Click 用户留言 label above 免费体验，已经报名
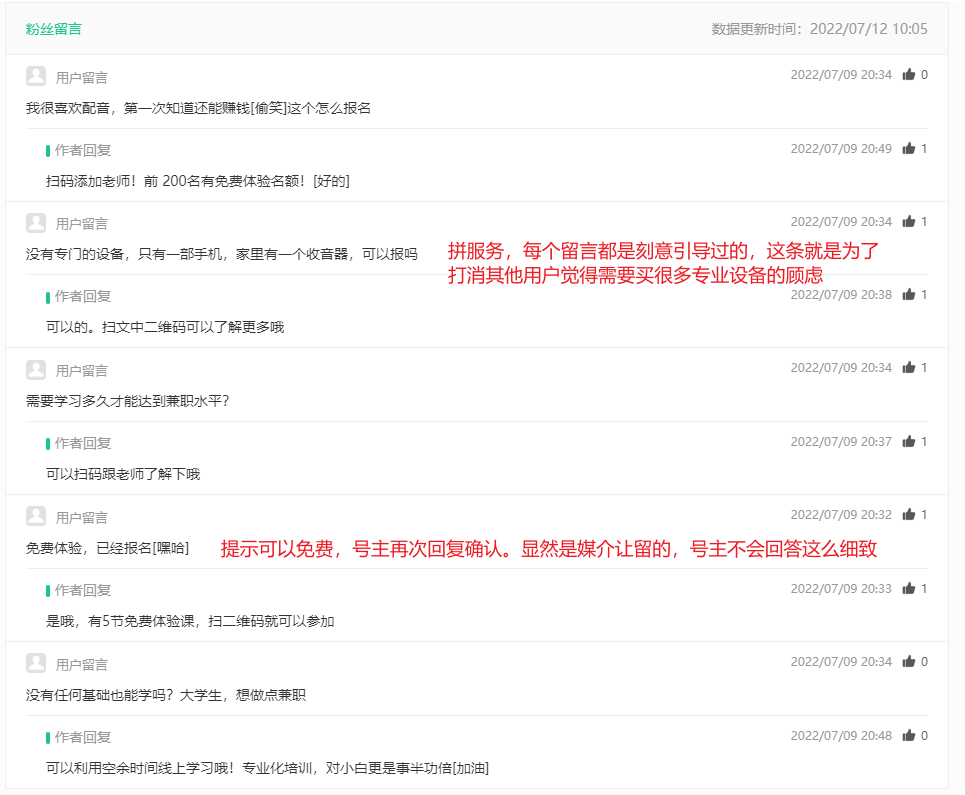 pos(82,517)
